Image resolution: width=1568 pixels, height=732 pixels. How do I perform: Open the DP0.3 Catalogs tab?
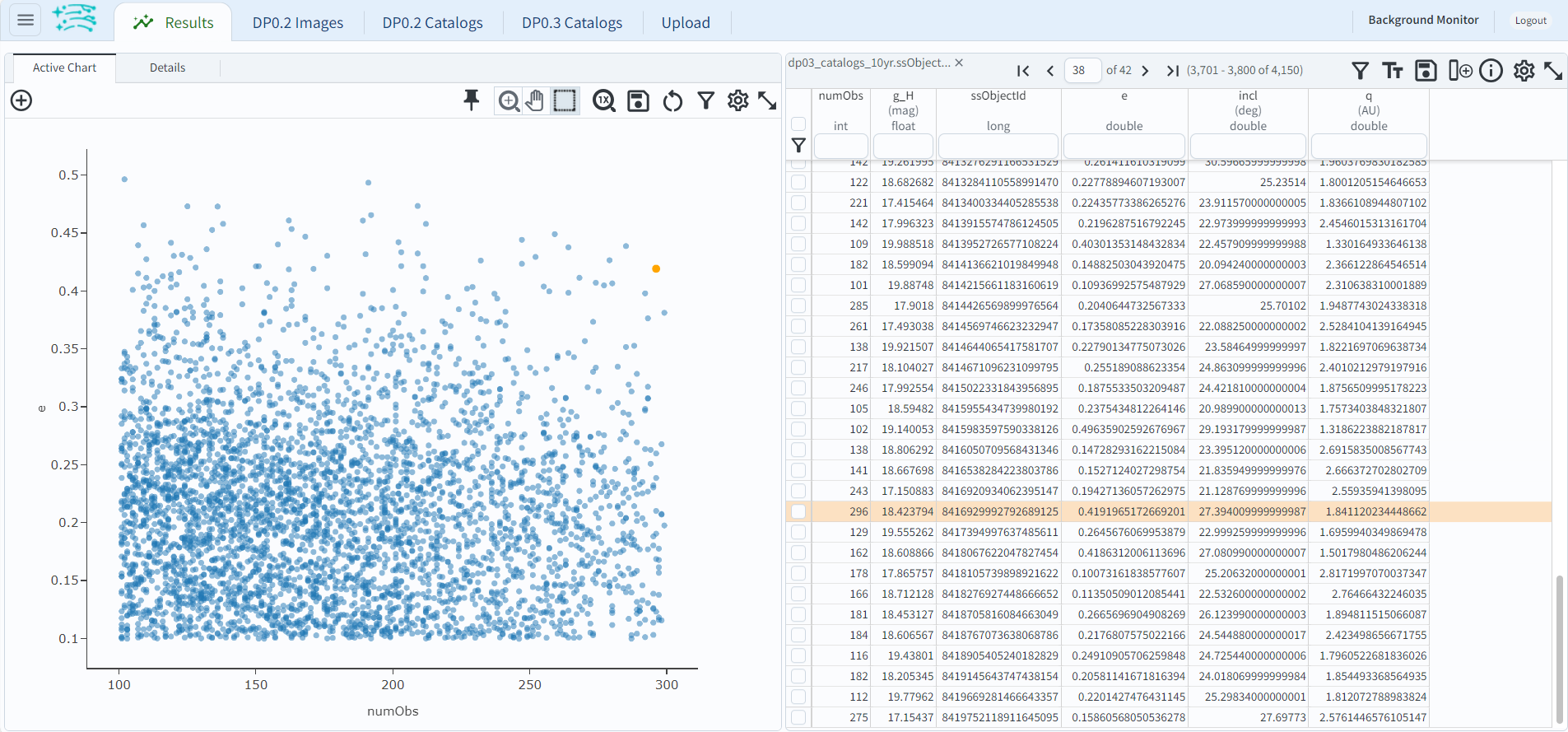tap(572, 22)
